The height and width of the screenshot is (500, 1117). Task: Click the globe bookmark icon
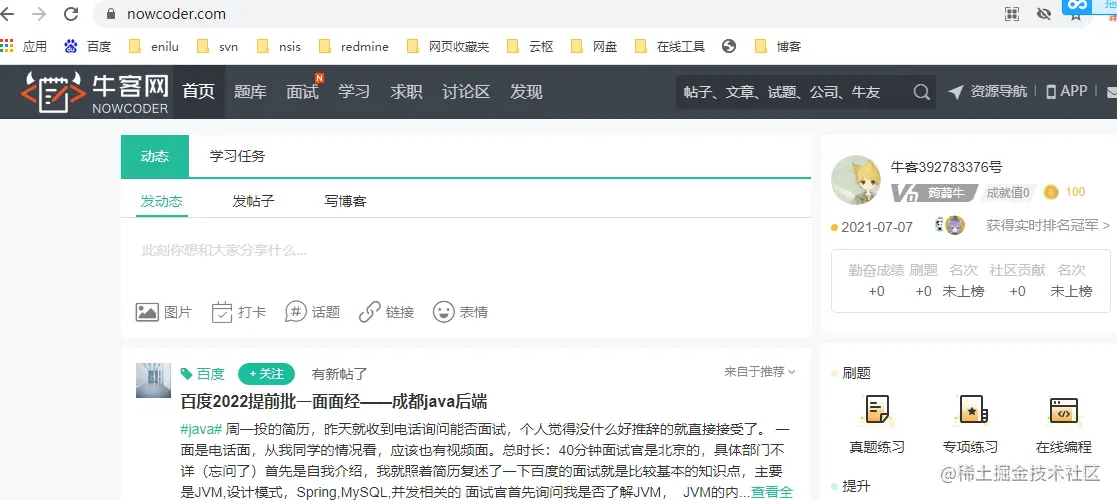[x=728, y=46]
